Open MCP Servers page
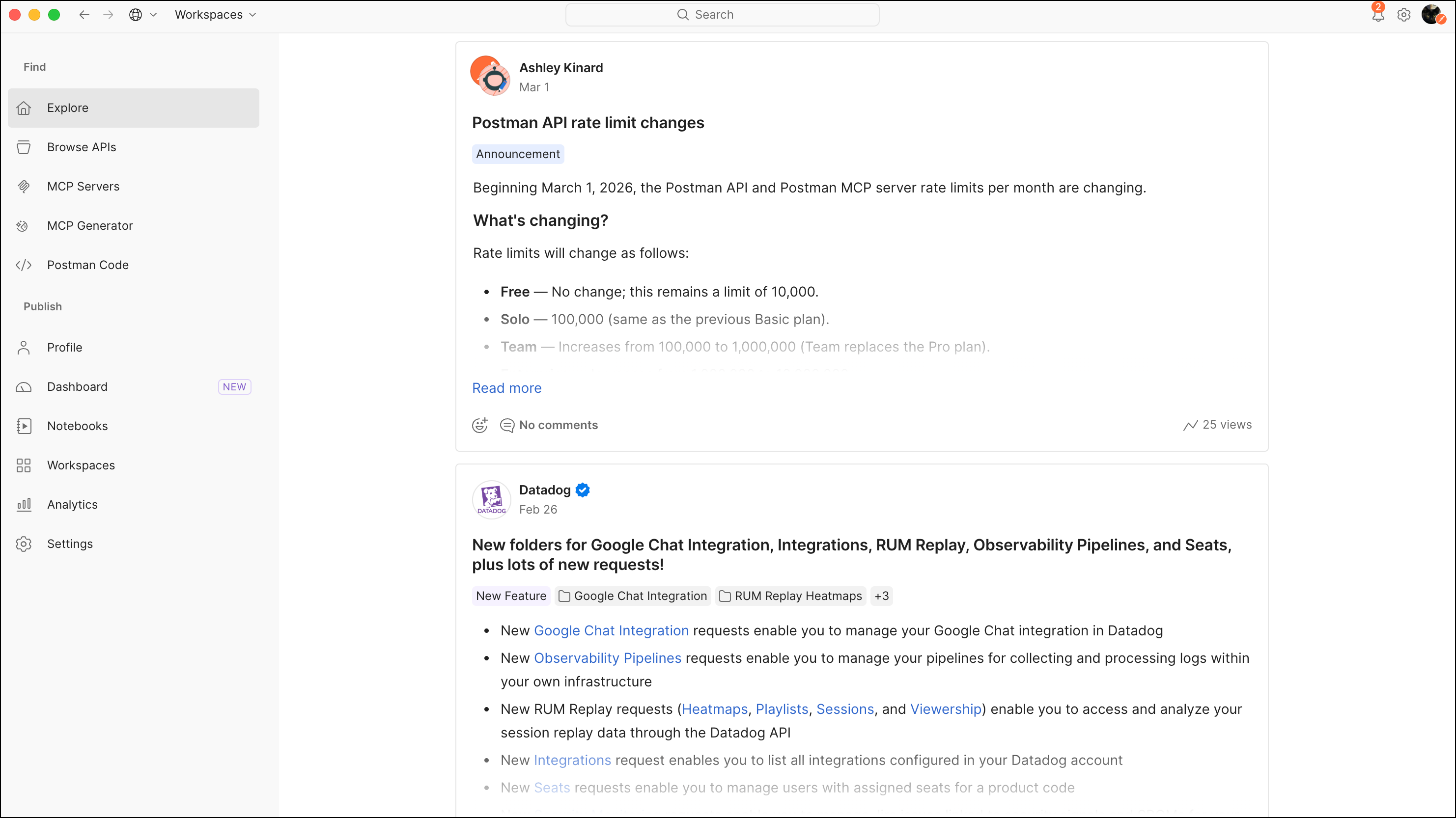Screen dimensions: 1456x818 click(134, 187)
